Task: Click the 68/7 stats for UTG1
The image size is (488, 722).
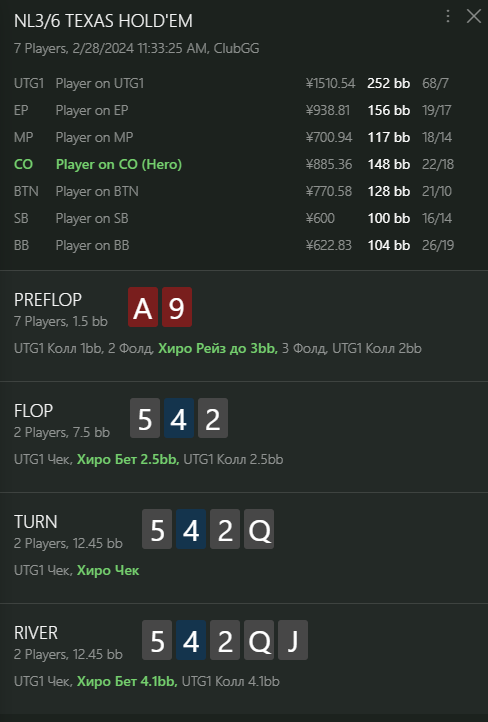Action: [x=435, y=83]
